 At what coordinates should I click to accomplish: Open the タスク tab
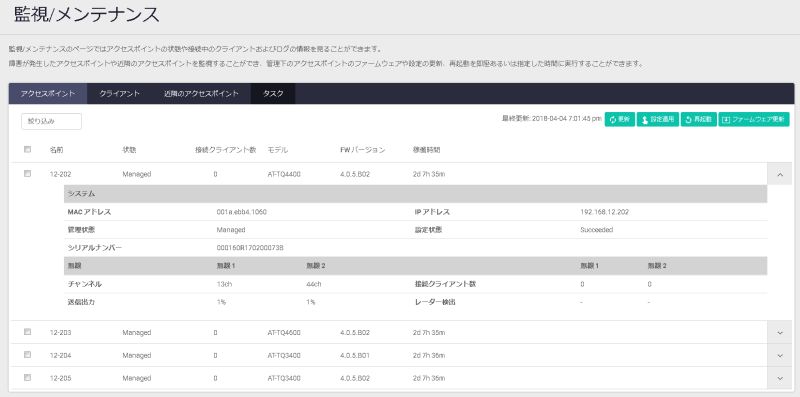273,94
